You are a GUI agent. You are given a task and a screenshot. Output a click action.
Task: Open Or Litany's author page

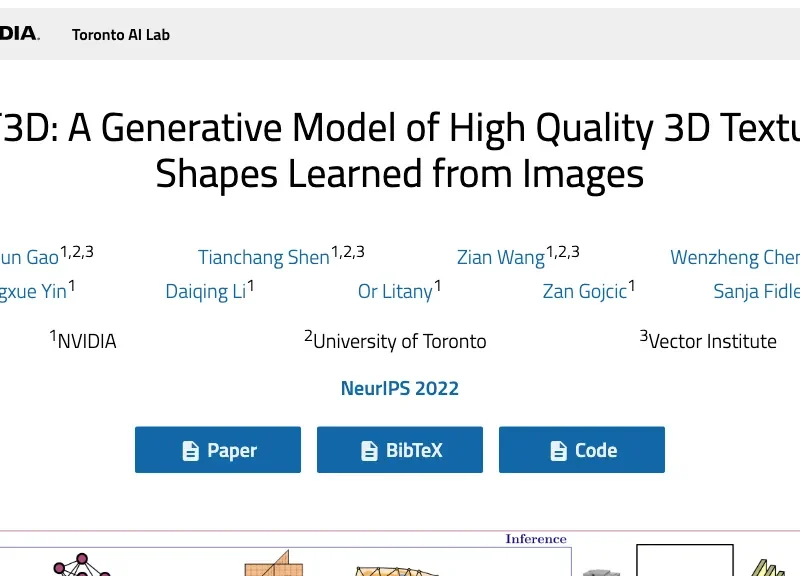pyautogui.click(x=395, y=292)
